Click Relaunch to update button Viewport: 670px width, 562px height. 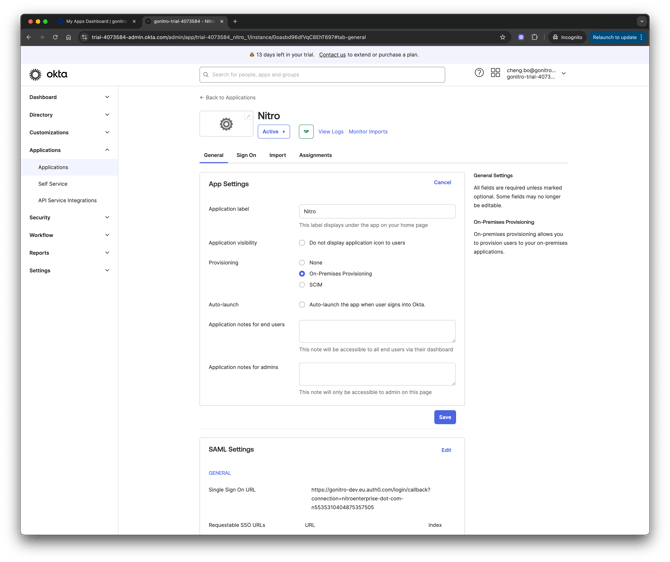[617, 37]
